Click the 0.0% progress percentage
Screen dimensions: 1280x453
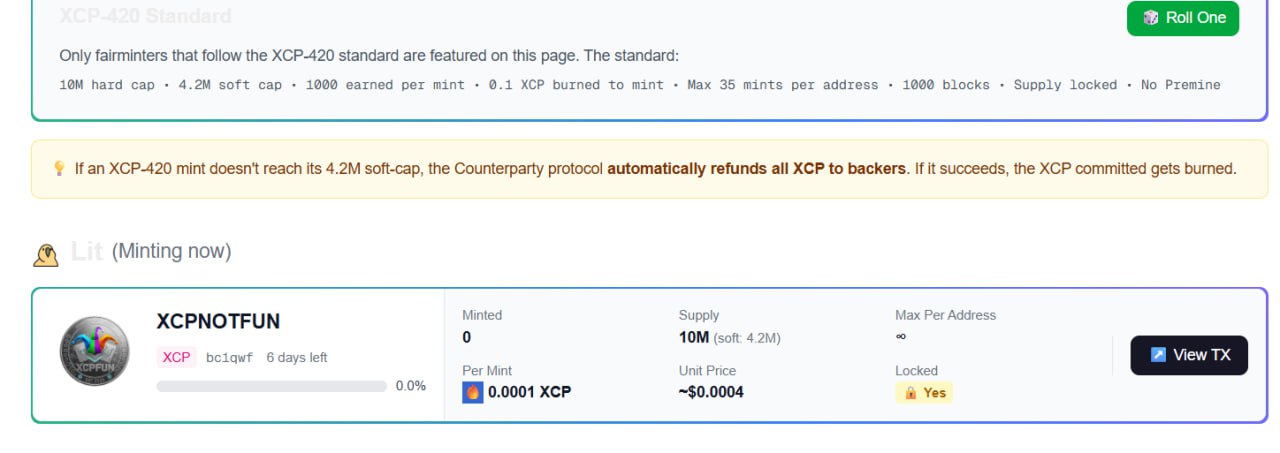click(x=410, y=386)
